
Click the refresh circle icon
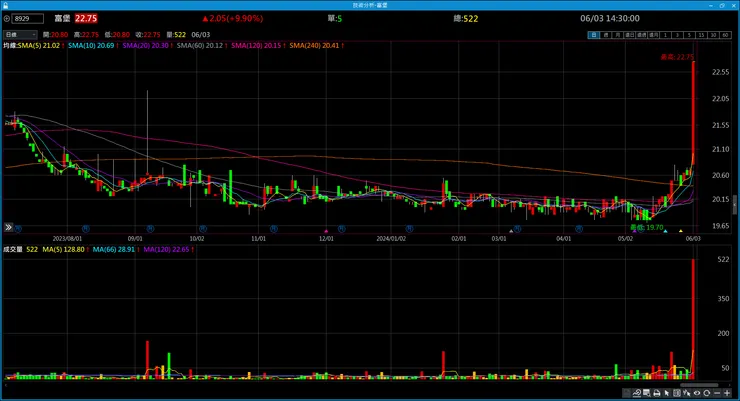pos(706,393)
